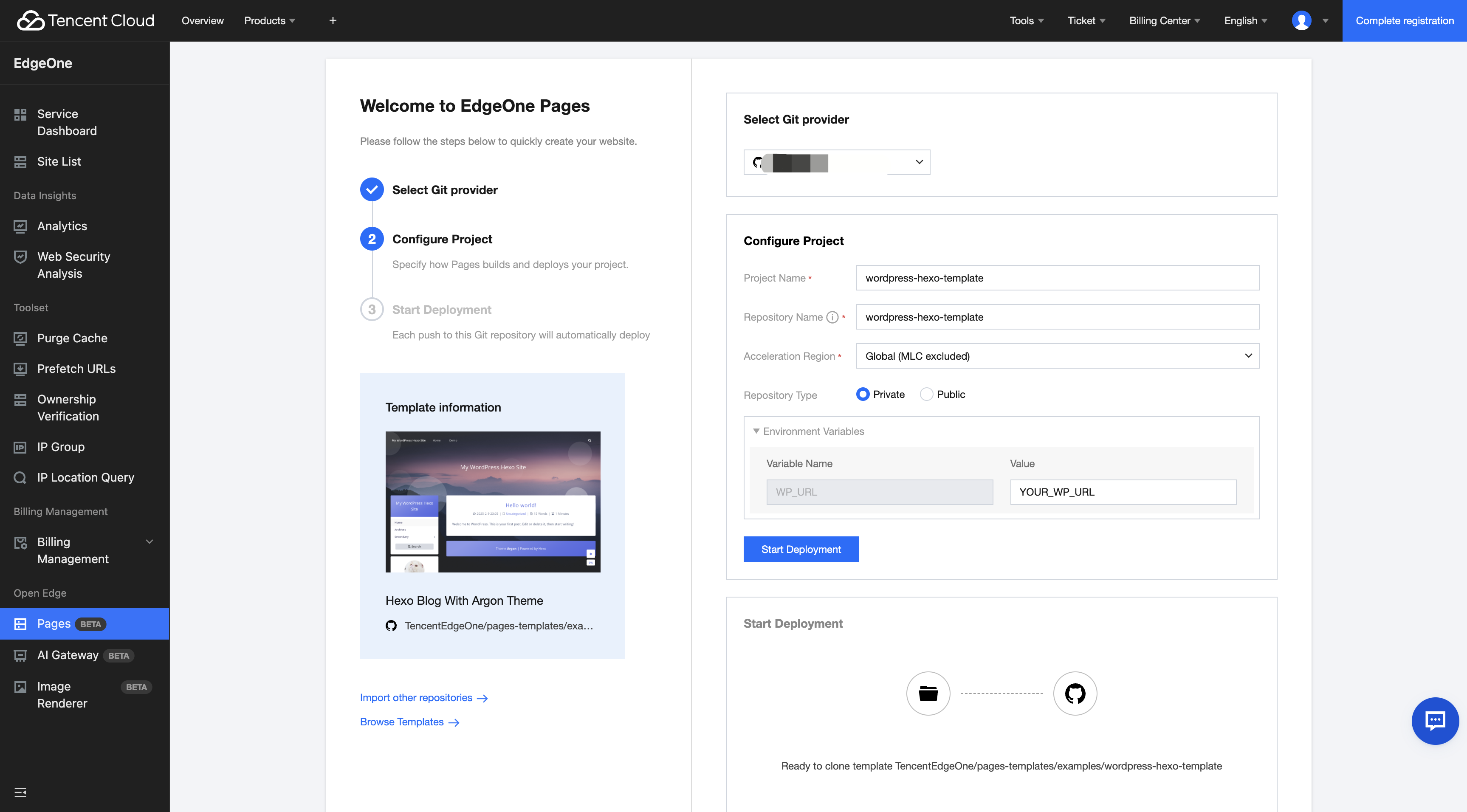Click the Select Git provider checkmark step
The width and height of the screenshot is (1467, 812).
tap(372, 189)
